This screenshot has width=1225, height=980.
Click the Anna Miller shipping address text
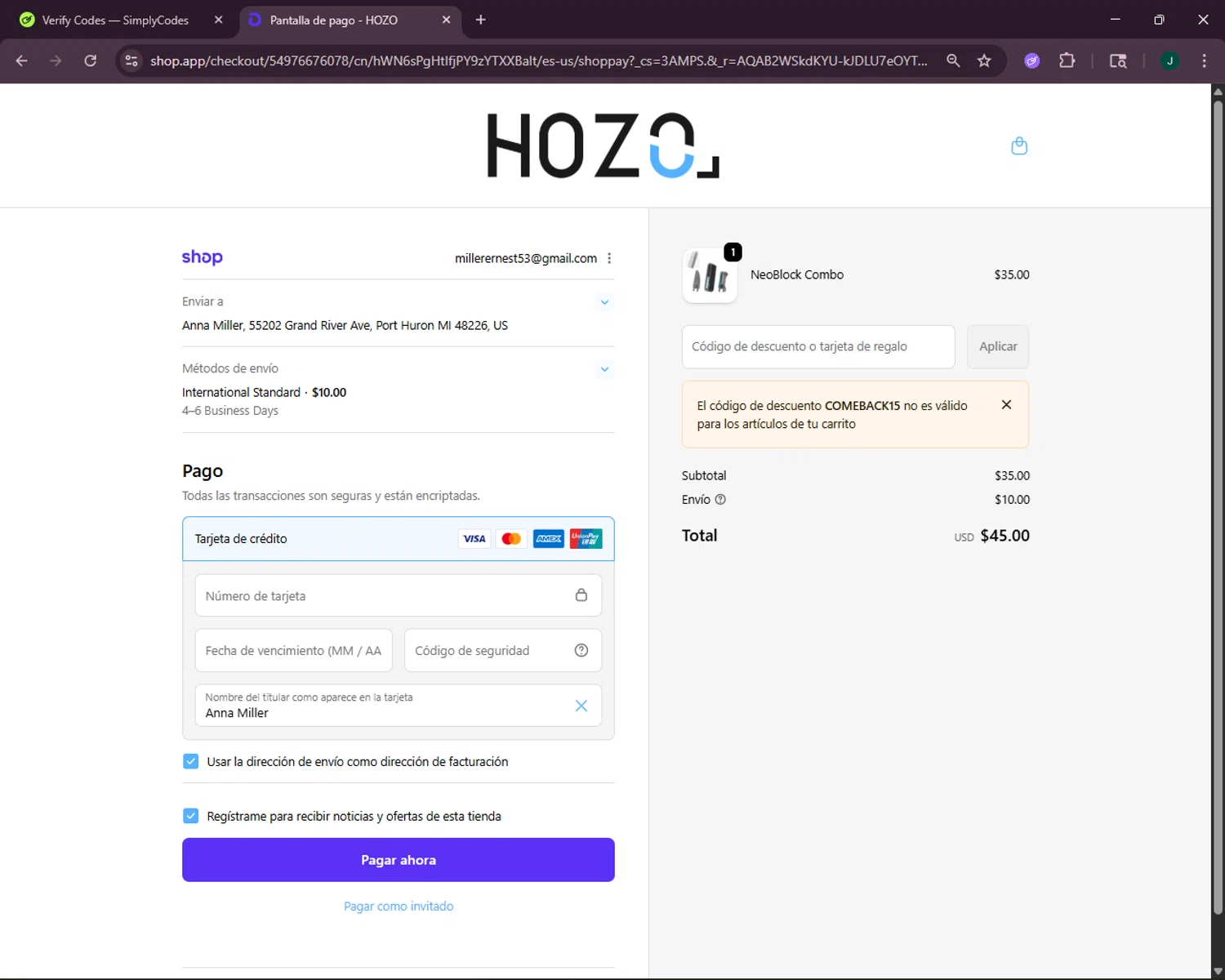pos(345,325)
